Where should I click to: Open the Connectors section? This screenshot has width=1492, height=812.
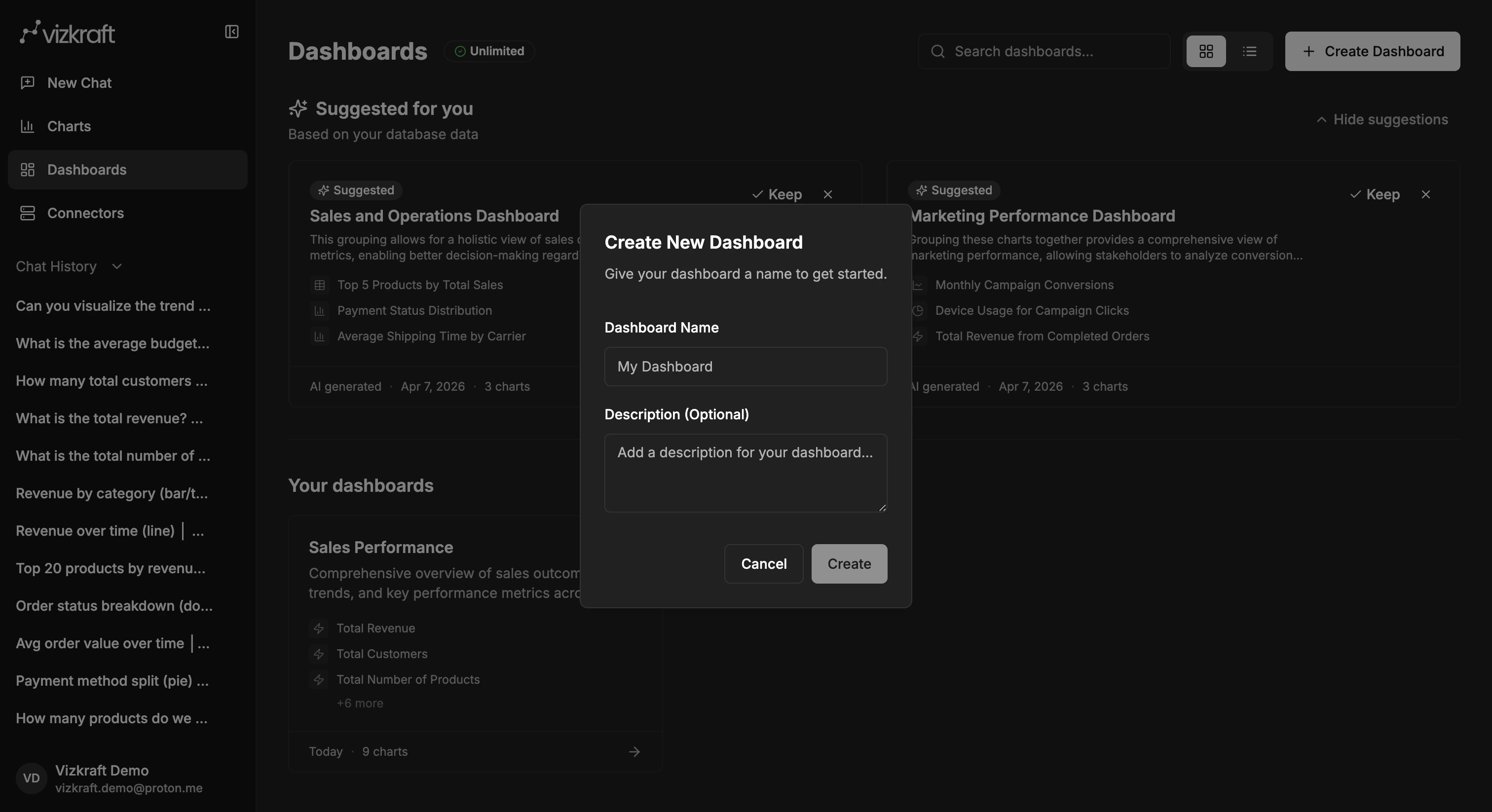coord(85,213)
